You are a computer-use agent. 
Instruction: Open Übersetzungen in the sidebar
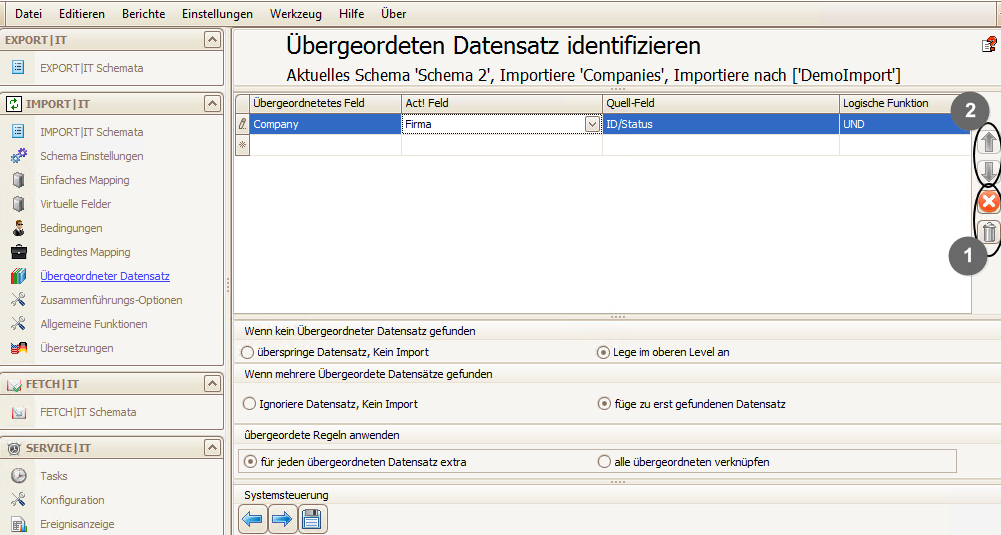click(x=77, y=348)
